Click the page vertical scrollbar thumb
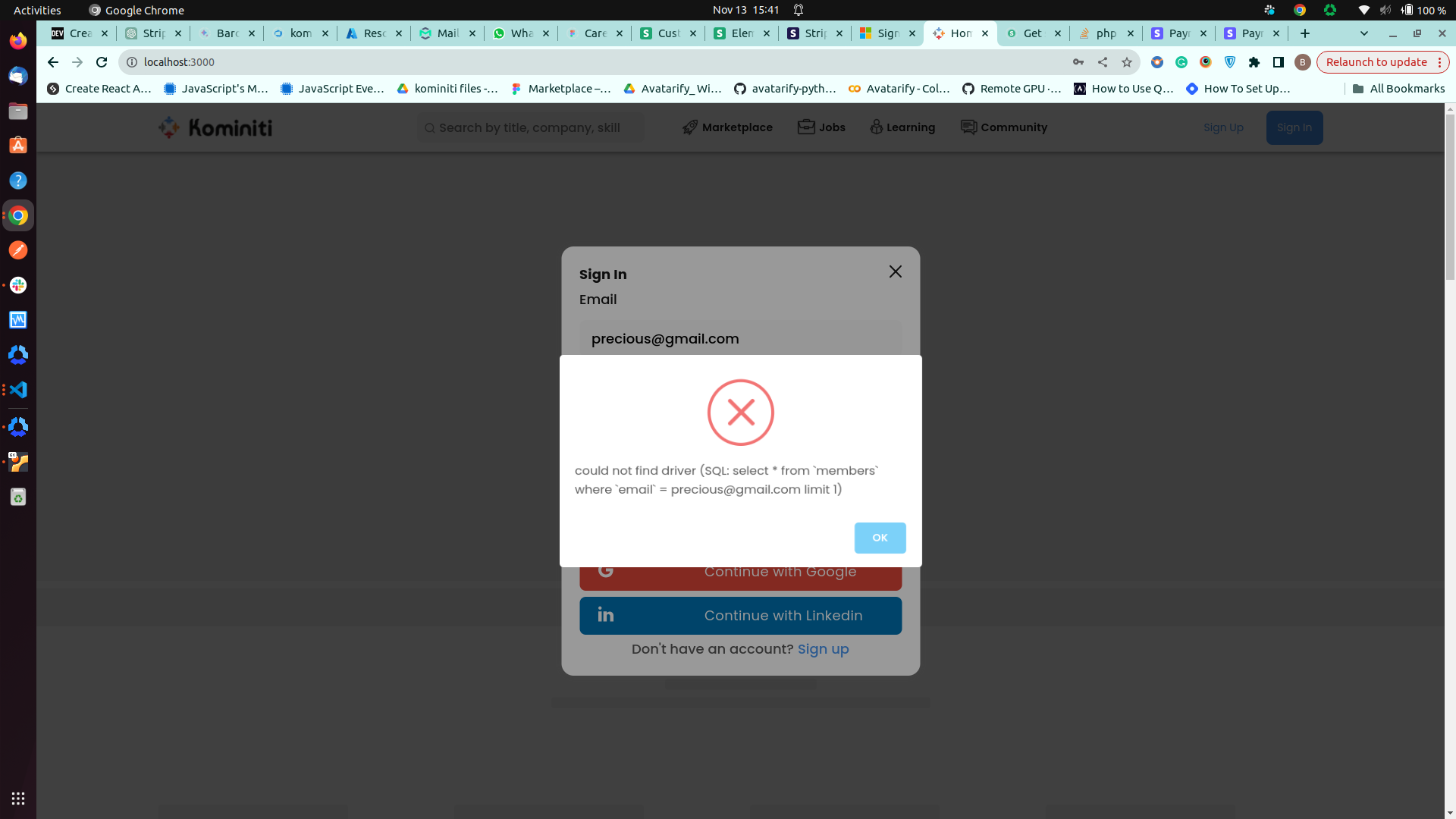The width and height of the screenshot is (1456, 819). coord(1450,197)
